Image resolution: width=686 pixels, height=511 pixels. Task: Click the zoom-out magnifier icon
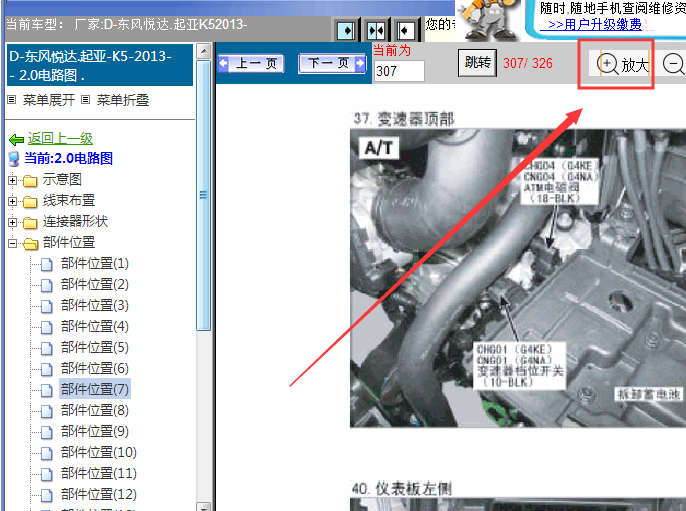[674, 64]
